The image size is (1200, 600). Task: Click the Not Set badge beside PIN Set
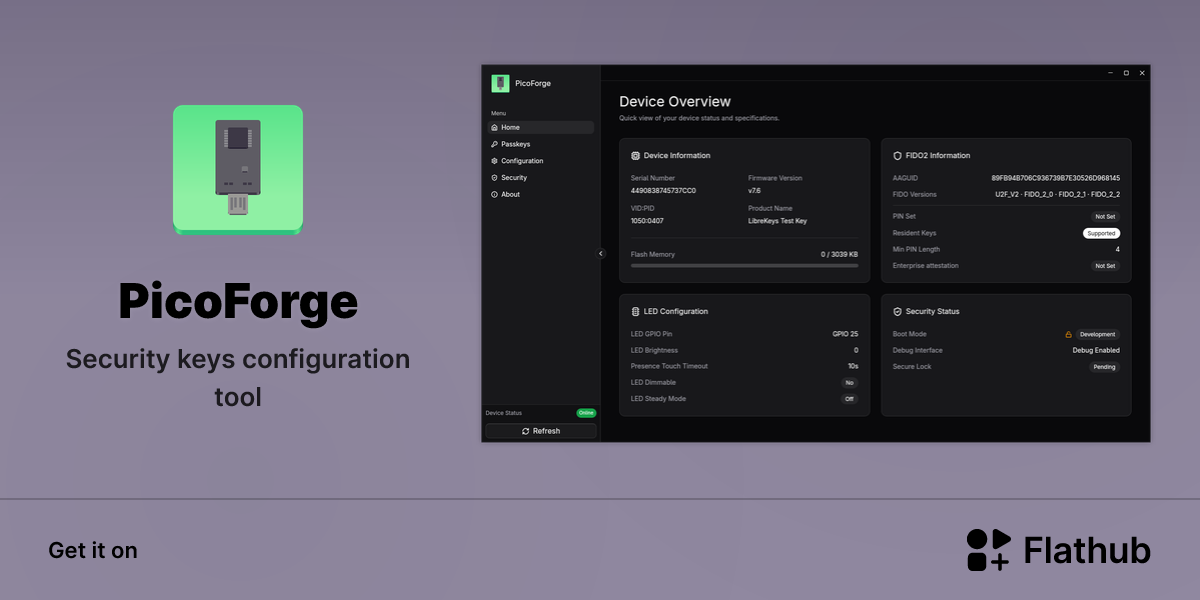pyautogui.click(x=1105, y=216)
